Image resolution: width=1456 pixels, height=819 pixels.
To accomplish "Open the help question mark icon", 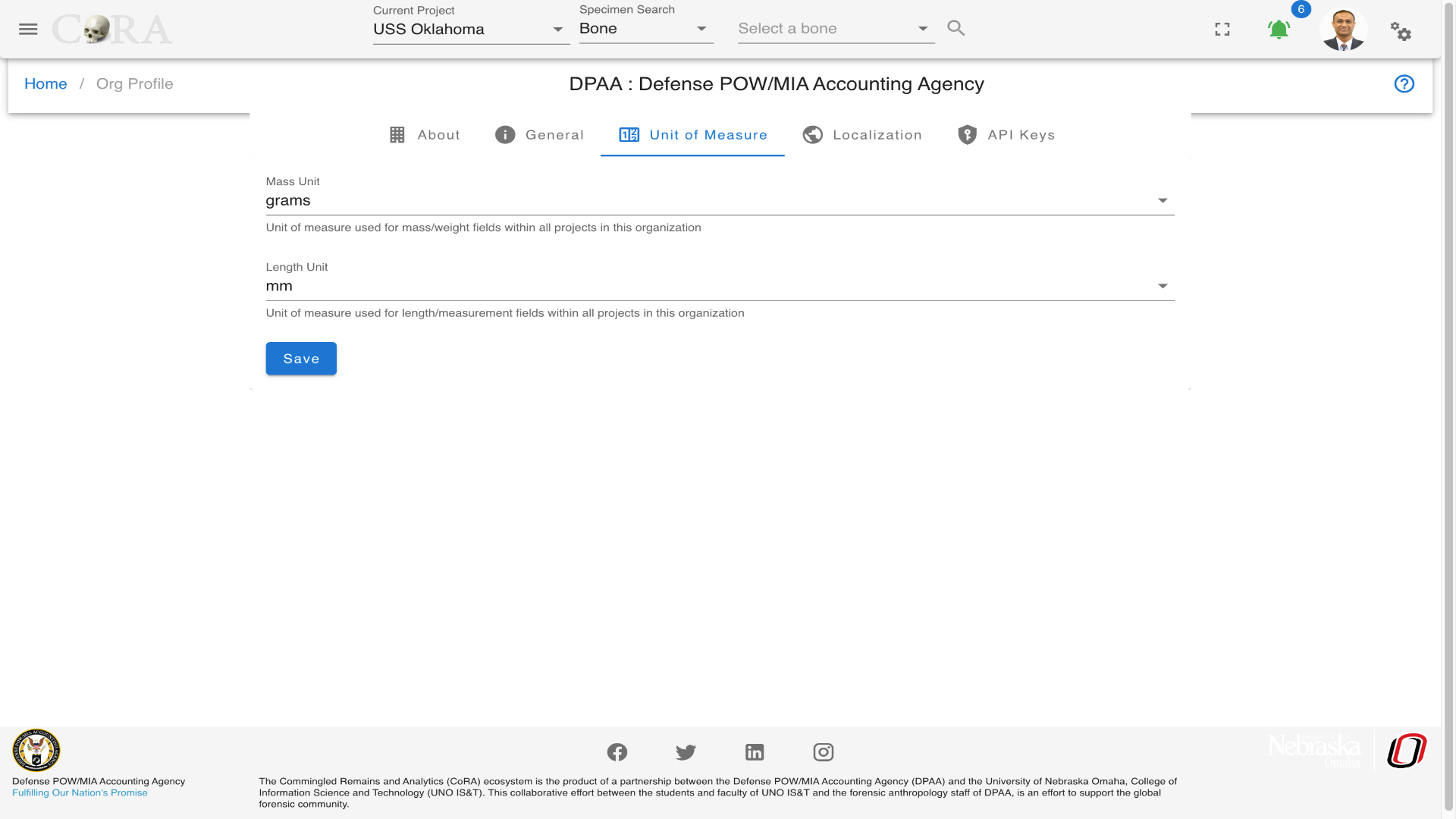I will [1404, 83].
